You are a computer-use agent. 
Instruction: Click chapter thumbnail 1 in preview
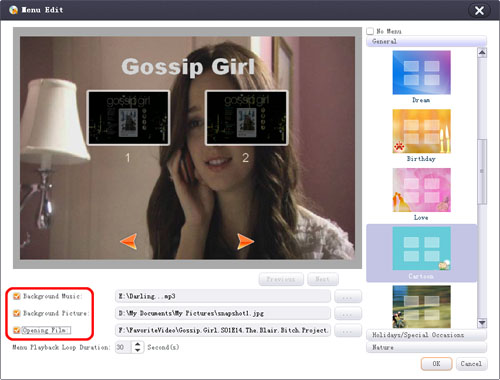point(128,118)
